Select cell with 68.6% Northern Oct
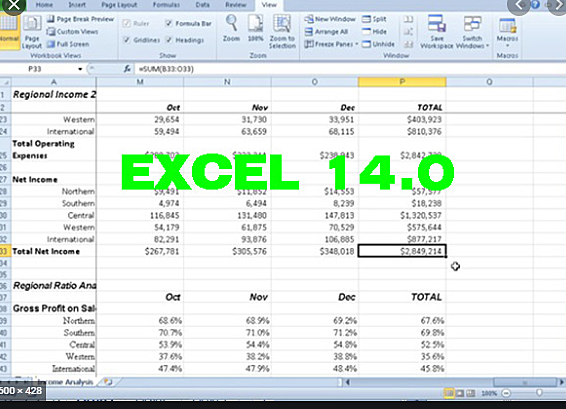Screen dimensions: 566x409 140,321
